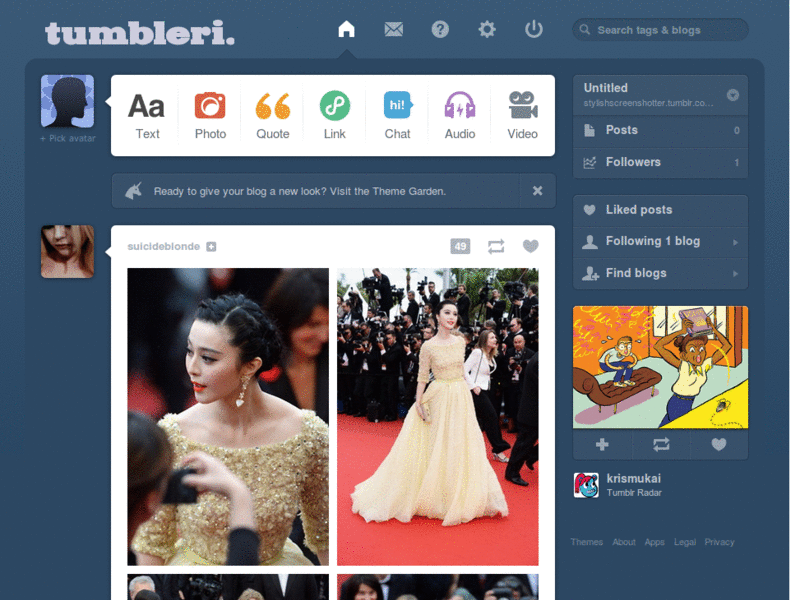Create a new Audio post
Viewport: 800px width, 600px height.
tap(460, 116)
